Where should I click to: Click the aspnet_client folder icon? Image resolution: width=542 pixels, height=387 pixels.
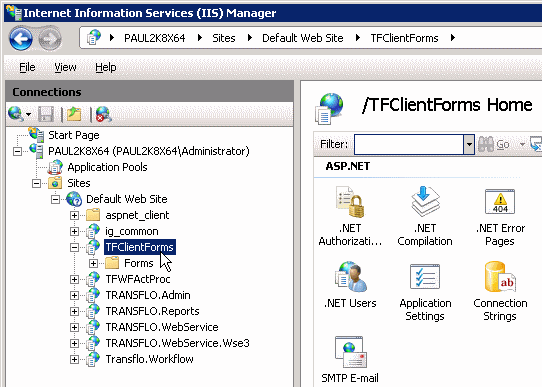click(x=93, y=215)
